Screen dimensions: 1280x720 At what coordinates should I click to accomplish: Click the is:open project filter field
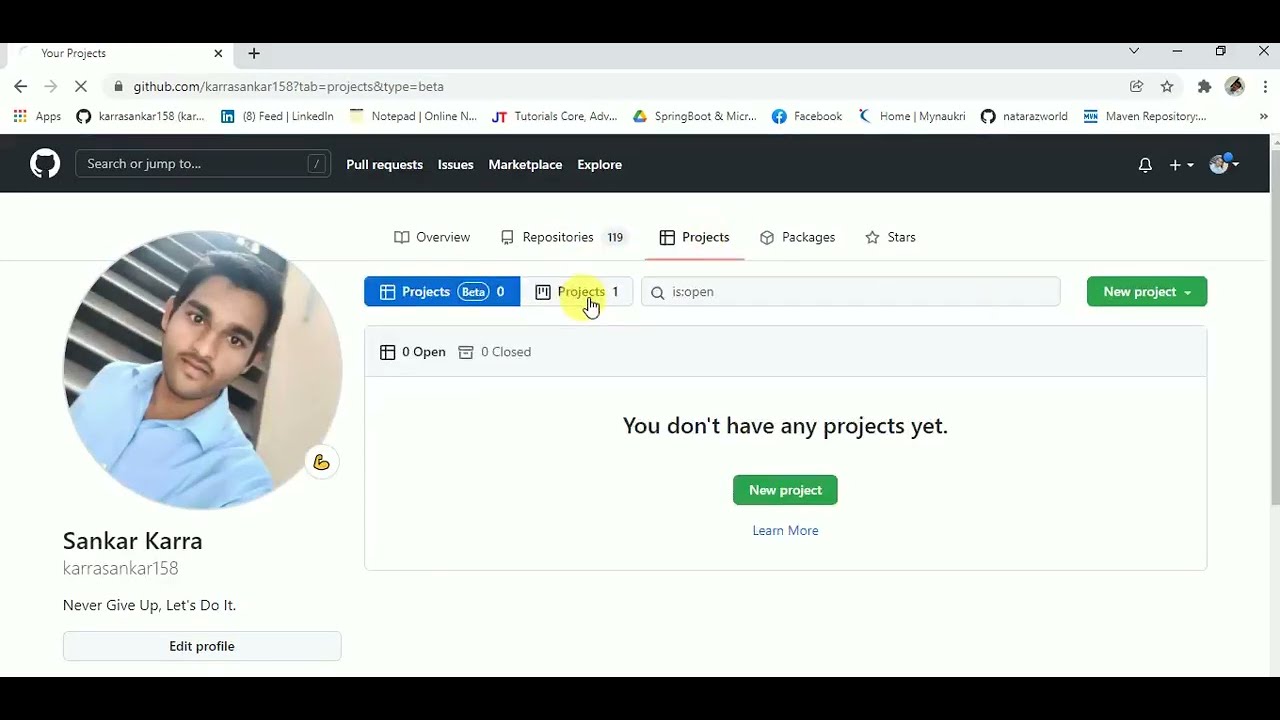point(850,292)
